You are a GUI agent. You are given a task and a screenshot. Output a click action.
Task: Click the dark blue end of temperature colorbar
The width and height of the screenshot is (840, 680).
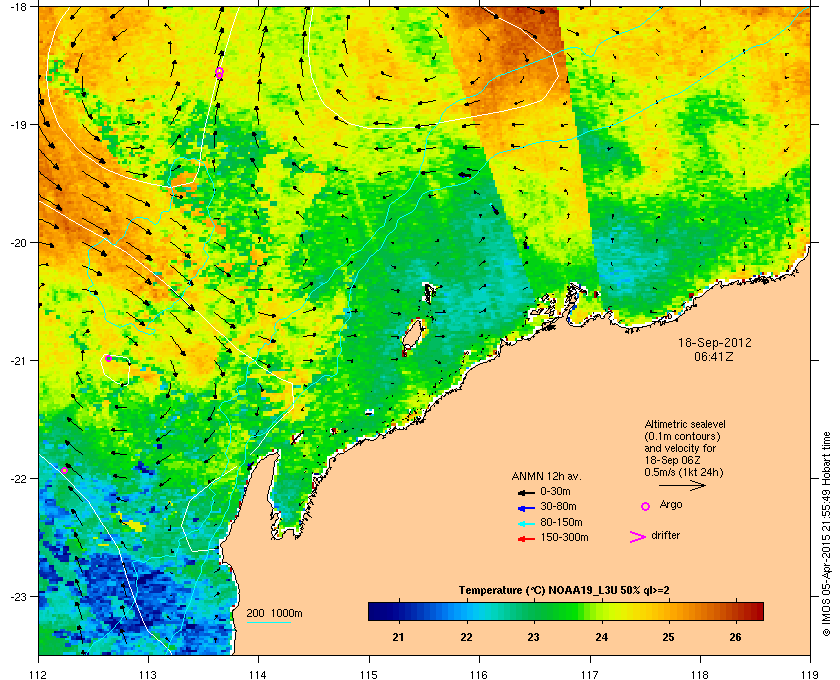377,611
